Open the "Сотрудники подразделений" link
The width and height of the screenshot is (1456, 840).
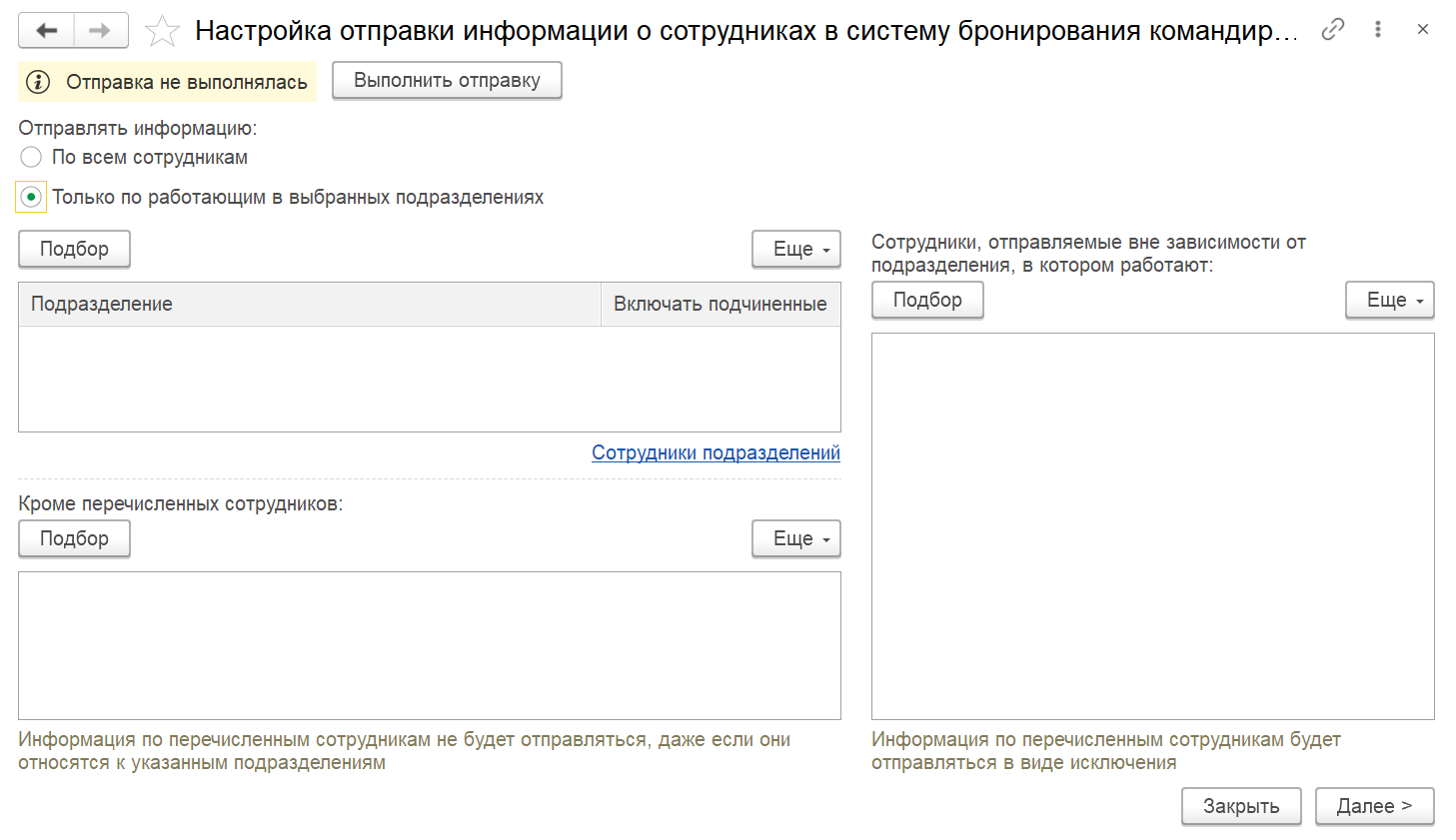point(716,452)
